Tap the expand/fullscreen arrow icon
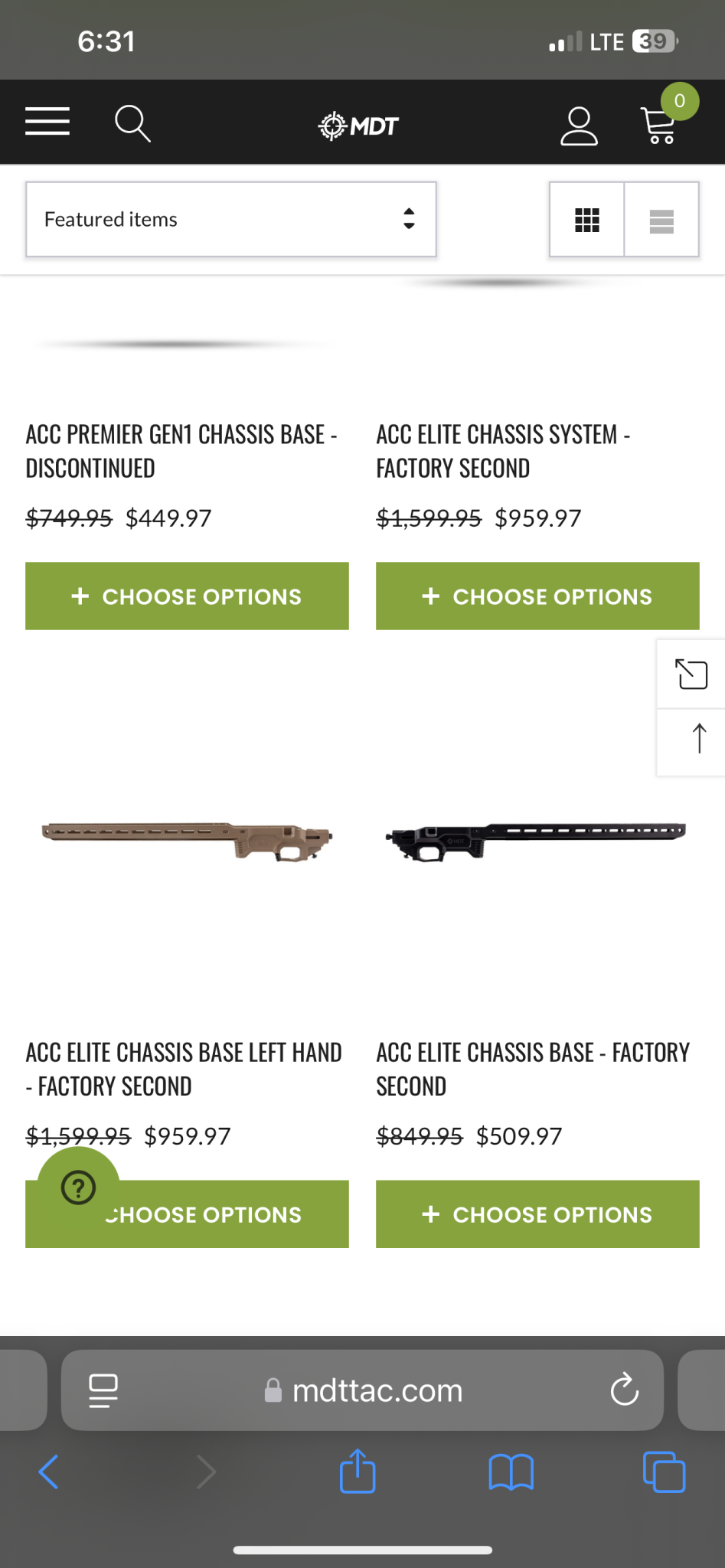 (691, 675)
